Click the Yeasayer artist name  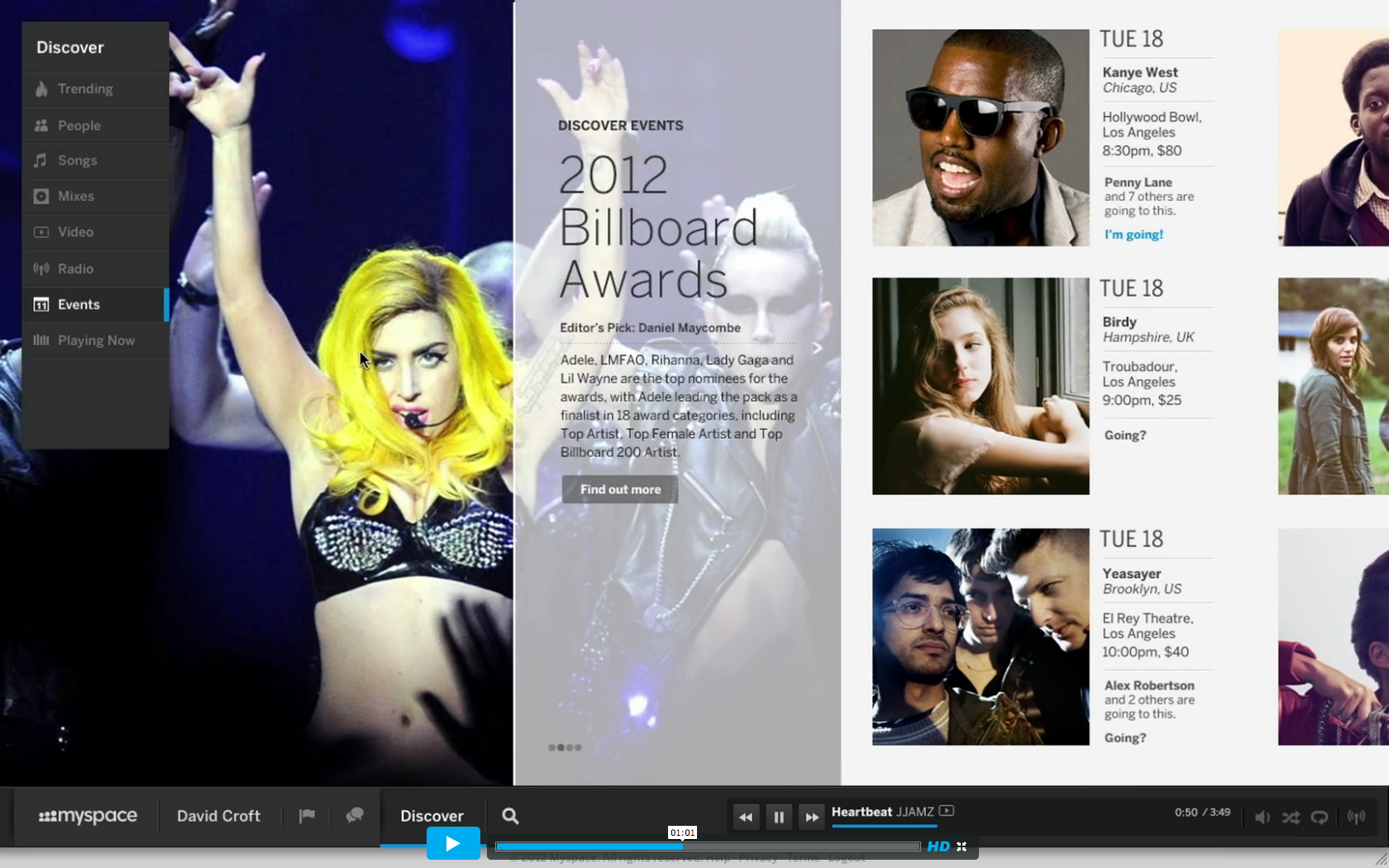(1132, 574)
